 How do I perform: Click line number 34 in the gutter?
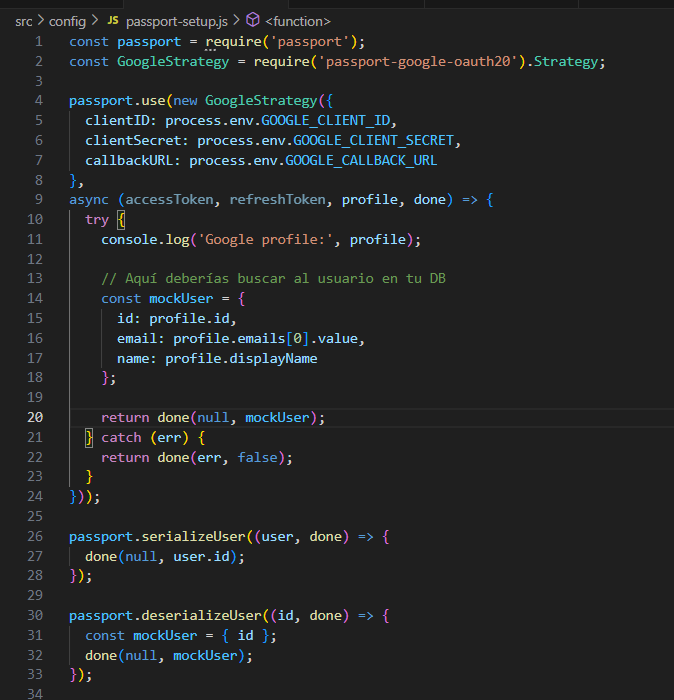tap(35, 693)
